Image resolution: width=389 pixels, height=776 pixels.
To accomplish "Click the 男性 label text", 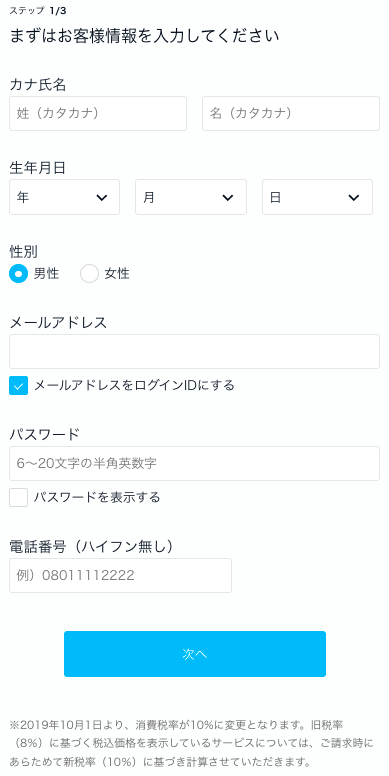I will pyautogui.click(x=46, y=274).
